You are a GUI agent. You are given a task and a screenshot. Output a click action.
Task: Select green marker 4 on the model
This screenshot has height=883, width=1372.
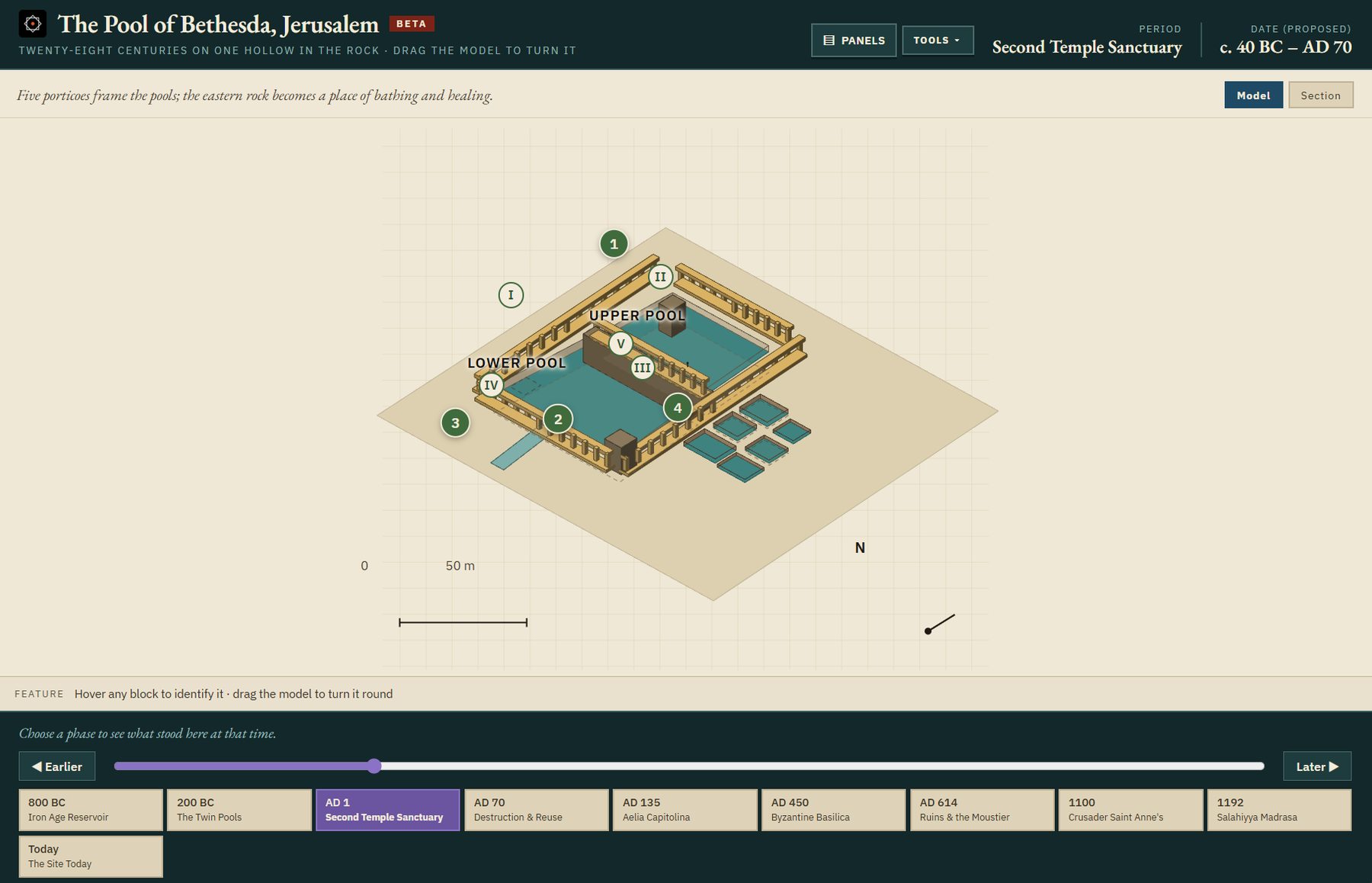tap(678, 408)
